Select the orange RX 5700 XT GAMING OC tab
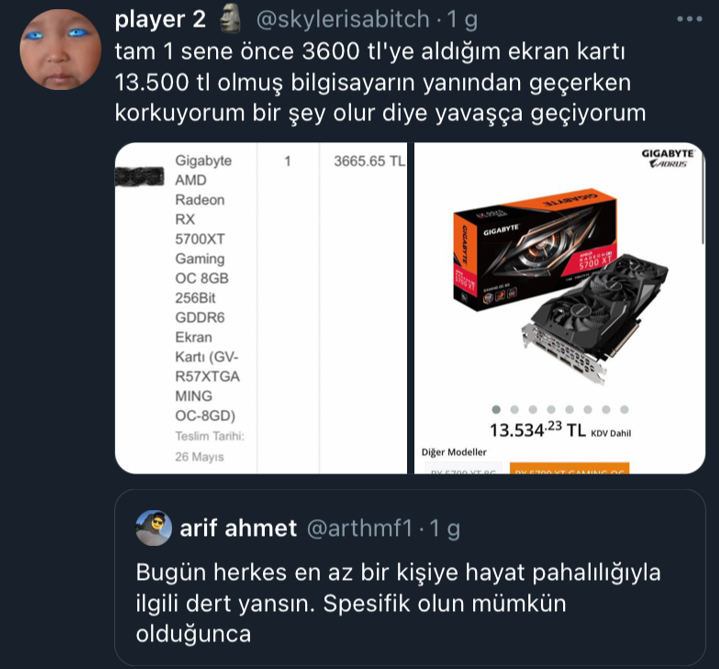Screen dimensions: 719x669 point(569,468)
